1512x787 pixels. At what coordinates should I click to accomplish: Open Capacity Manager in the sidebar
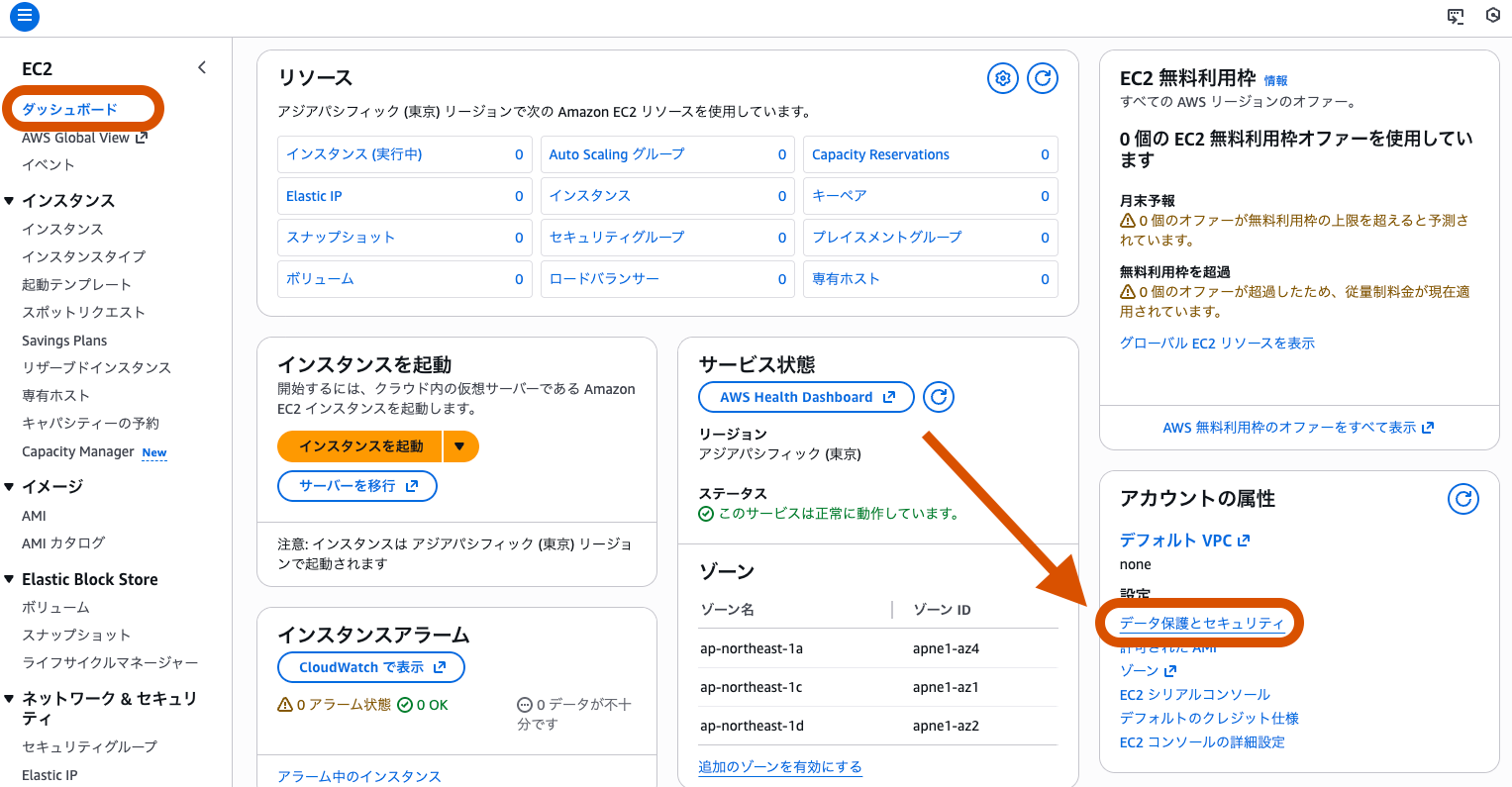78,451
